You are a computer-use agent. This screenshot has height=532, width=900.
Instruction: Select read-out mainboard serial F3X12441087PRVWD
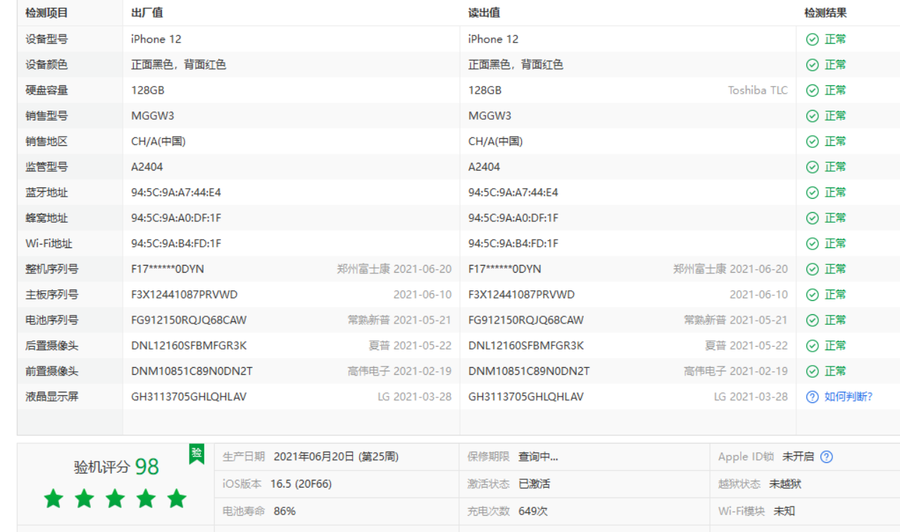[x=521, y=294]
